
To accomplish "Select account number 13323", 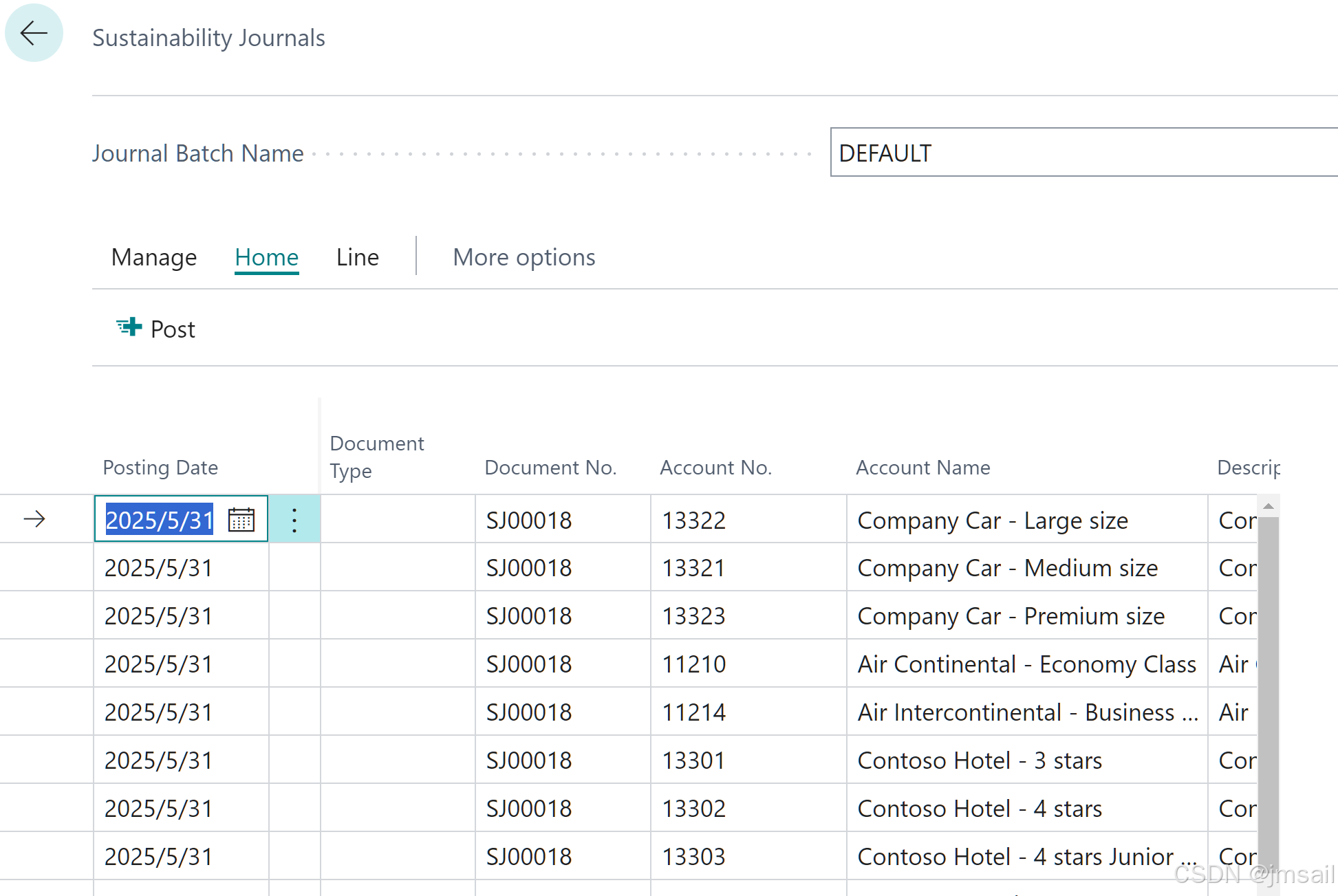I will coord(694,616).
